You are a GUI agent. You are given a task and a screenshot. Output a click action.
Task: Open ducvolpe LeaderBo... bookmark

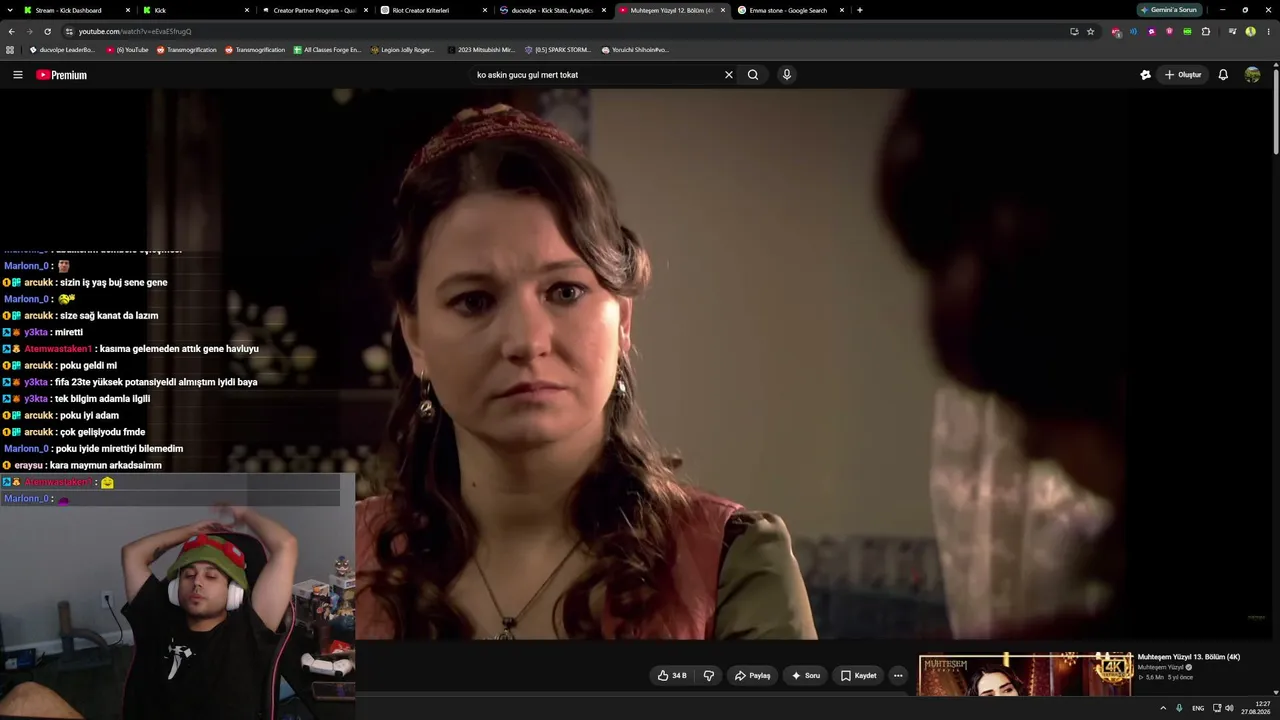coord(62,50)
